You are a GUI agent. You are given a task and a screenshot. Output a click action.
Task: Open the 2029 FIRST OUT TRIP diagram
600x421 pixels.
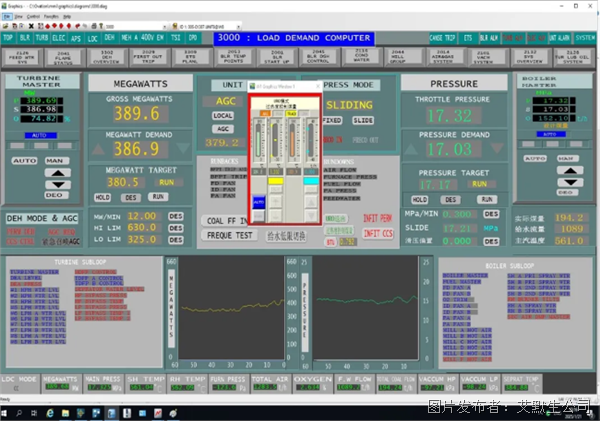tap(148, 56)
